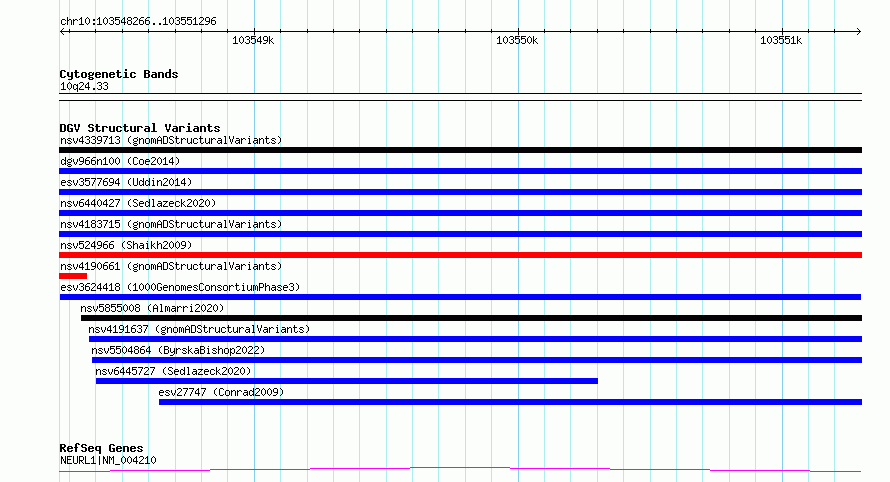Click the short red nsv4190661 bar
Viewport: 890px width, 482px height.
73,276
